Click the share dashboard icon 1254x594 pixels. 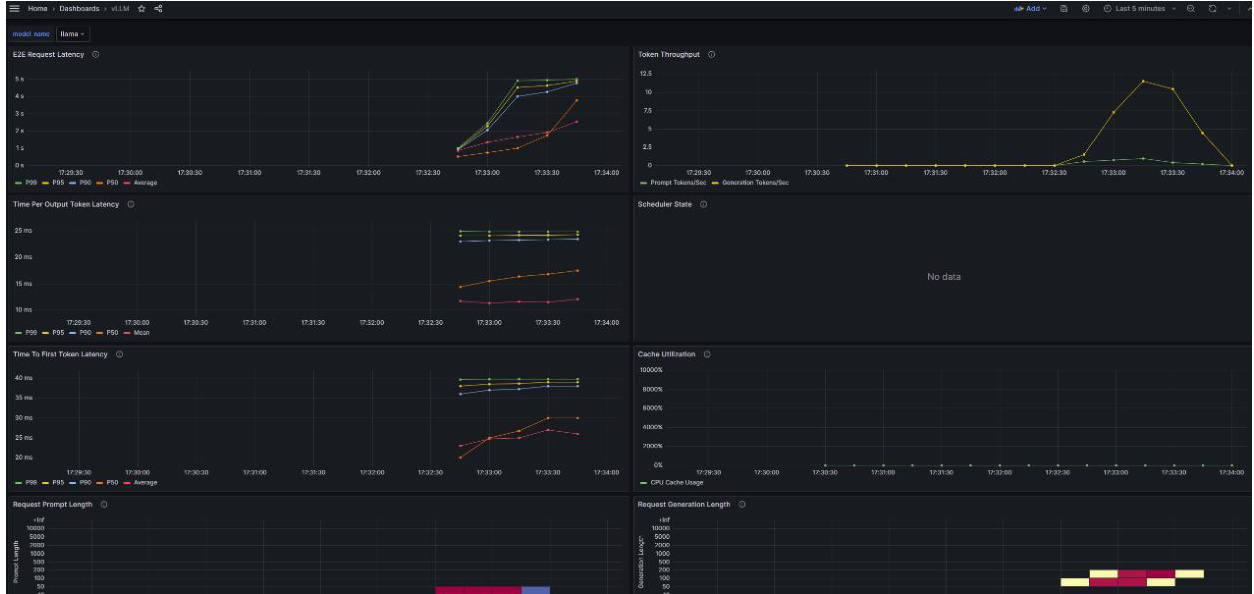(158, 8)
